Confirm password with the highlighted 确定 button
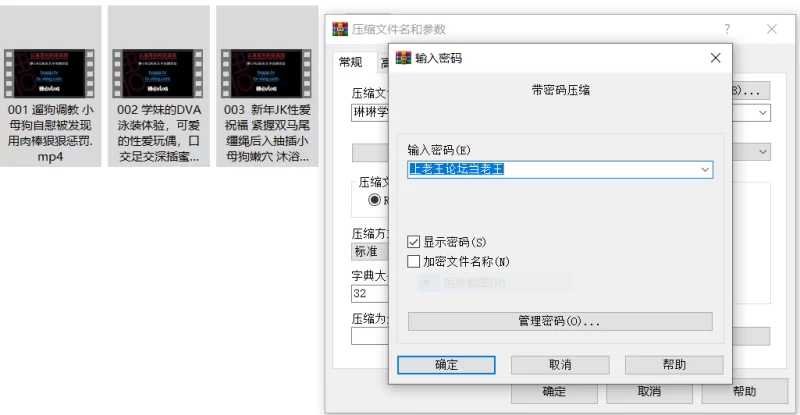 [446, 365]
